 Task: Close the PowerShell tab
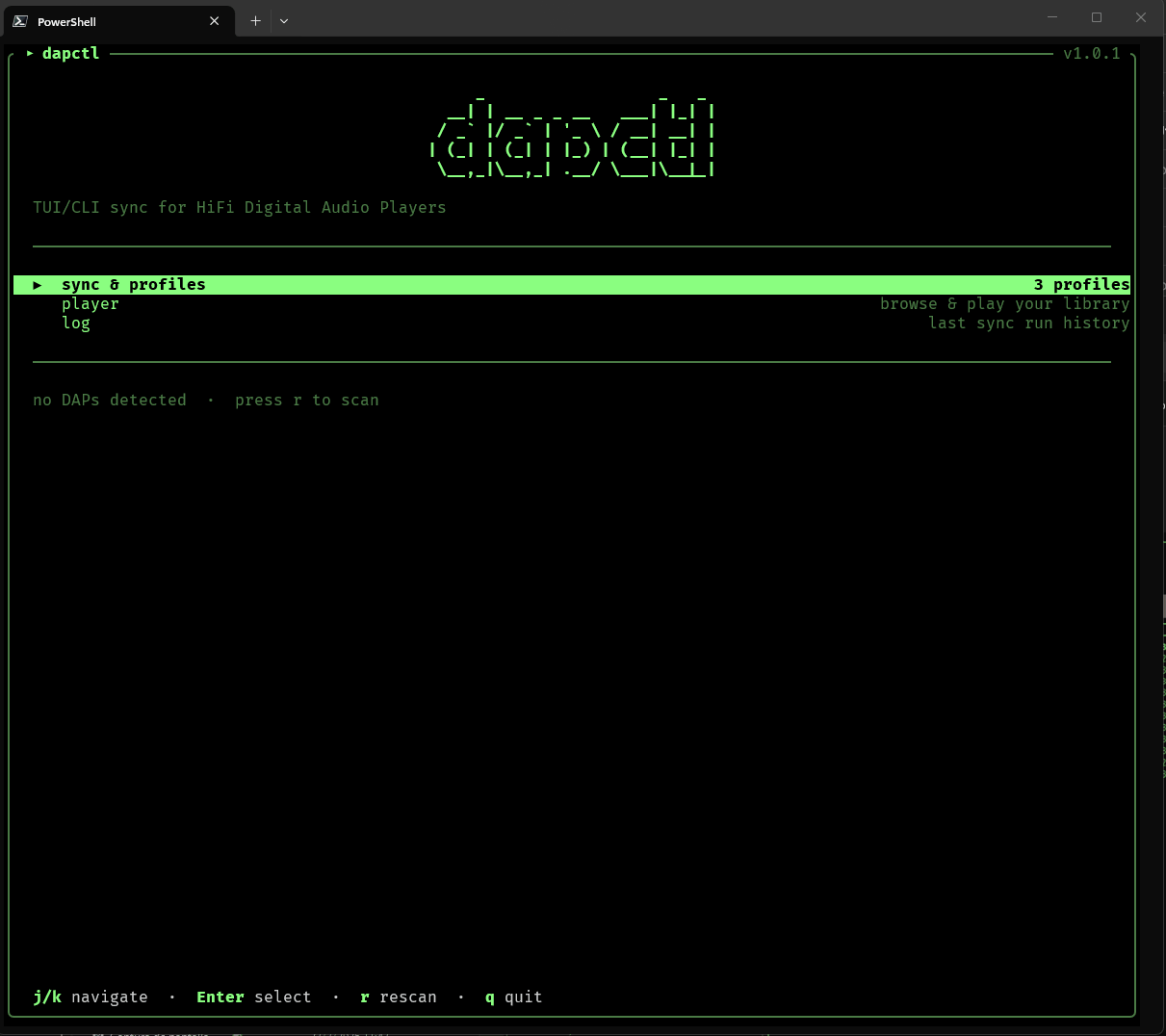[x=215, y=21]
